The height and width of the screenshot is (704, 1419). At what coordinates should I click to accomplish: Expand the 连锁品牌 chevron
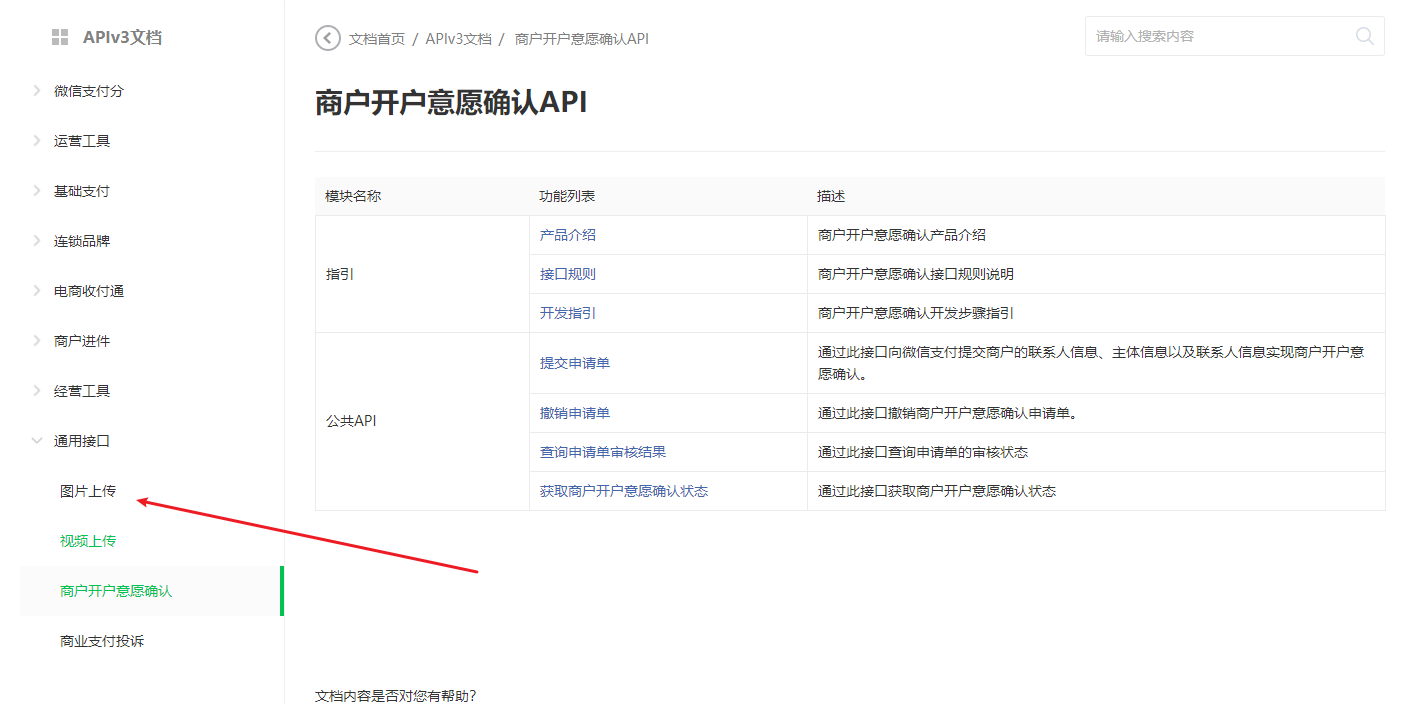coord(37,240)
